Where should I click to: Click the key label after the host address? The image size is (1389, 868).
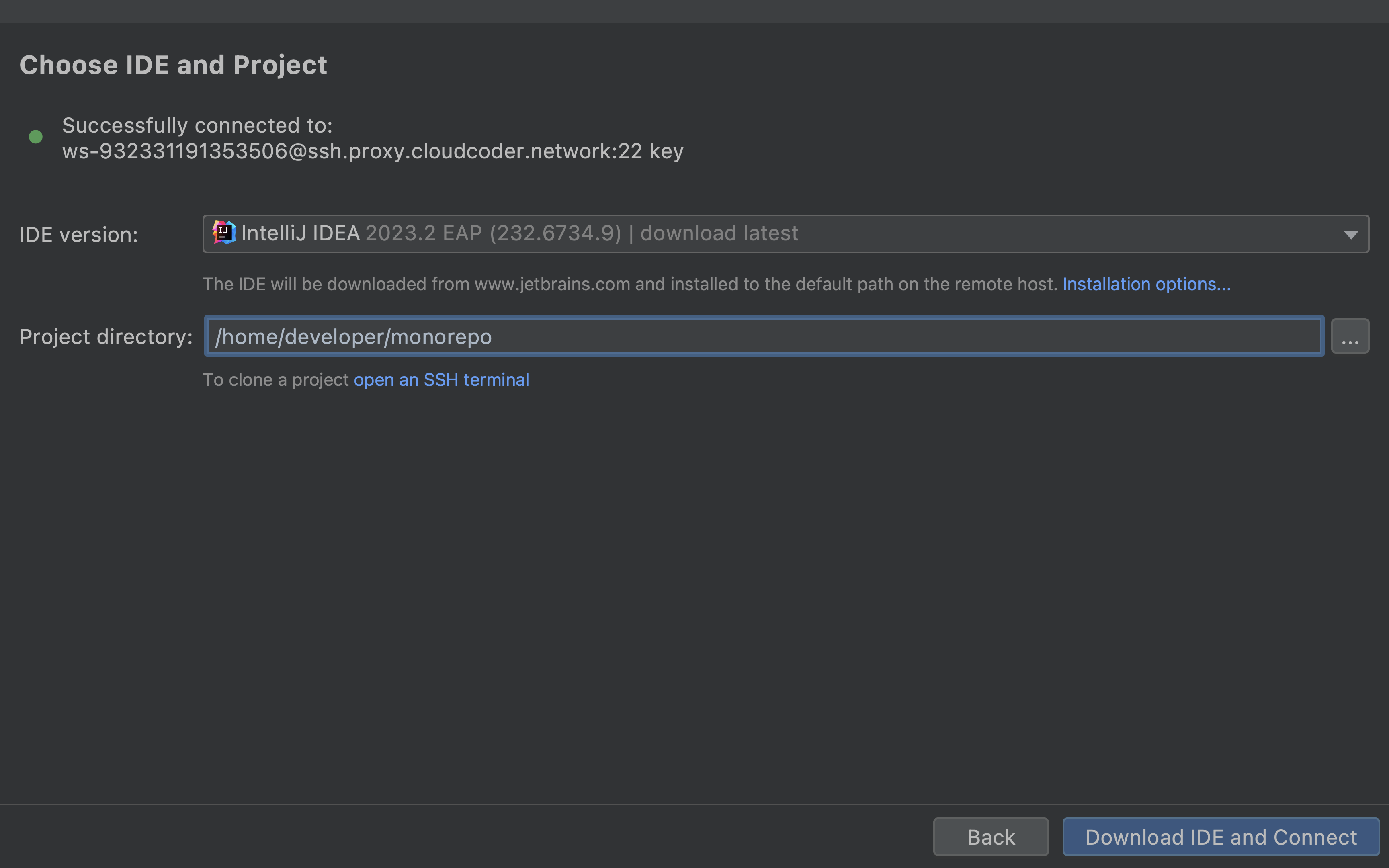[666, 150]
